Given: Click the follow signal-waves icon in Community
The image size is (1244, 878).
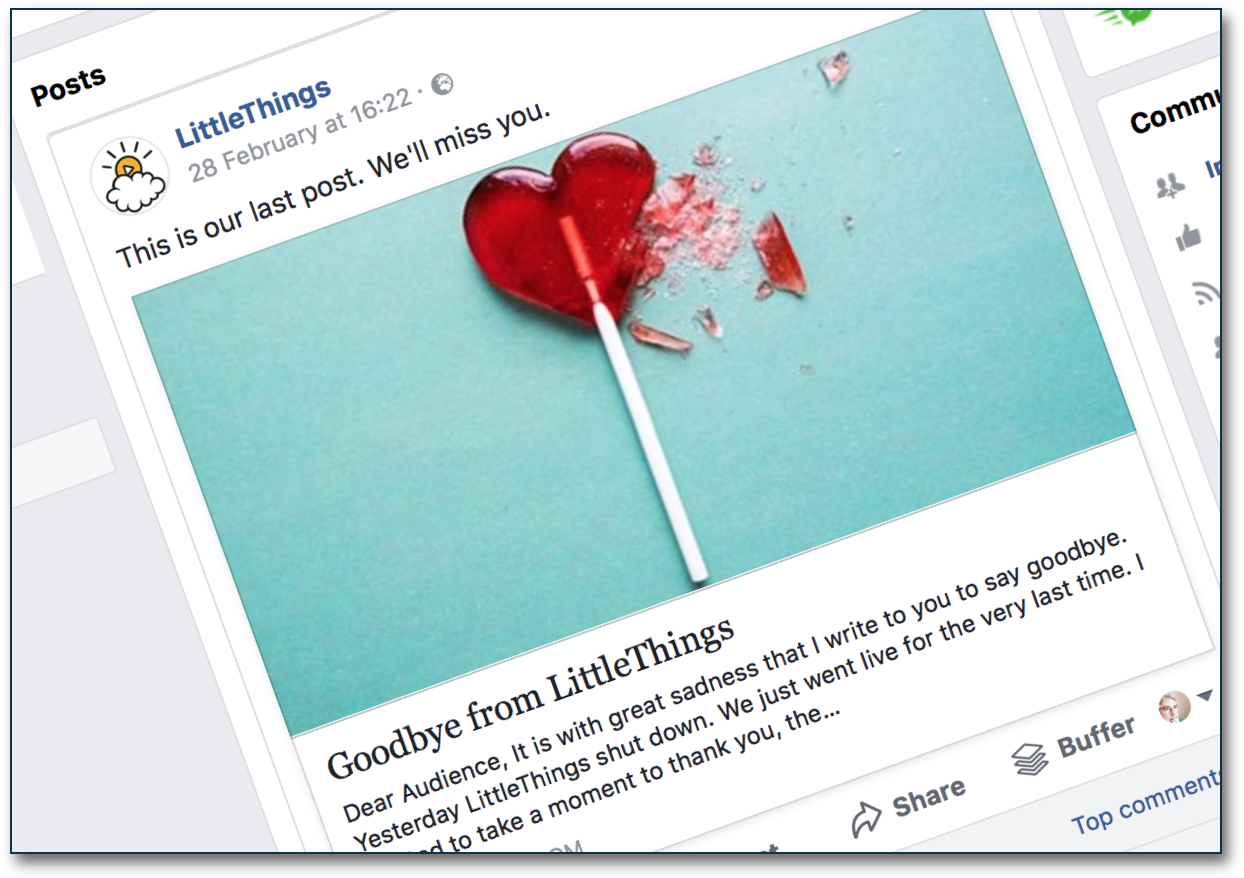Looking at the screenshot, I should 1208,294.
